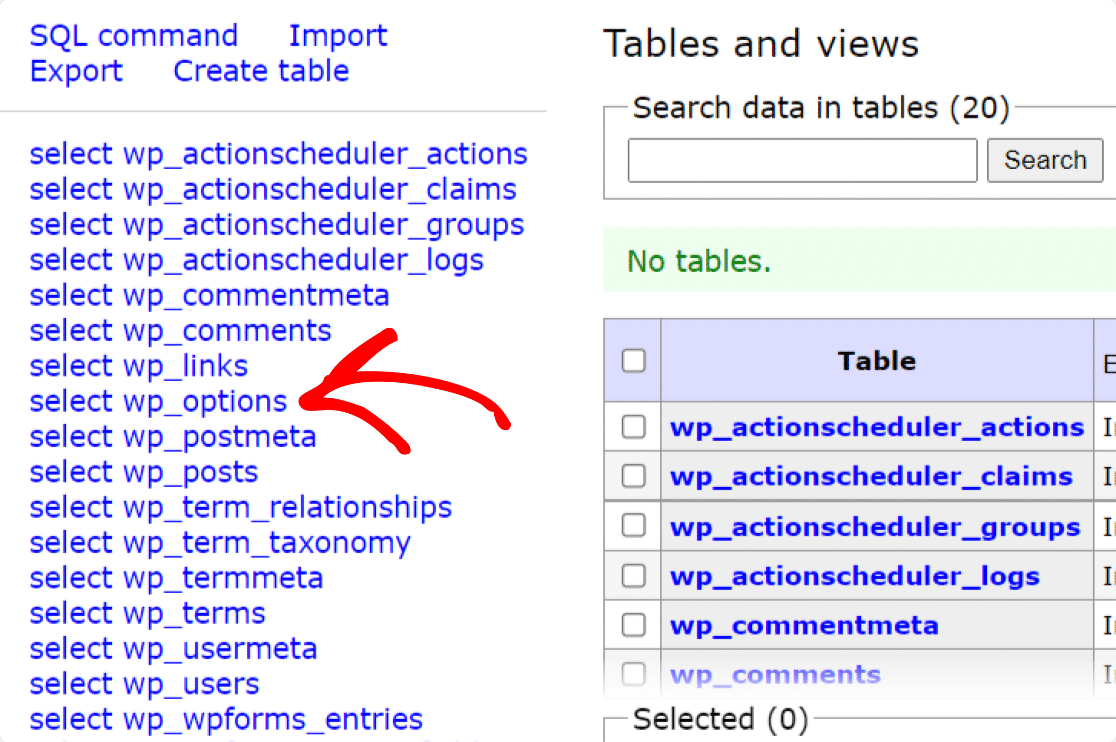Click 'select' next to wp_options
Screen dimensions: 1116x742
(71, 401)
